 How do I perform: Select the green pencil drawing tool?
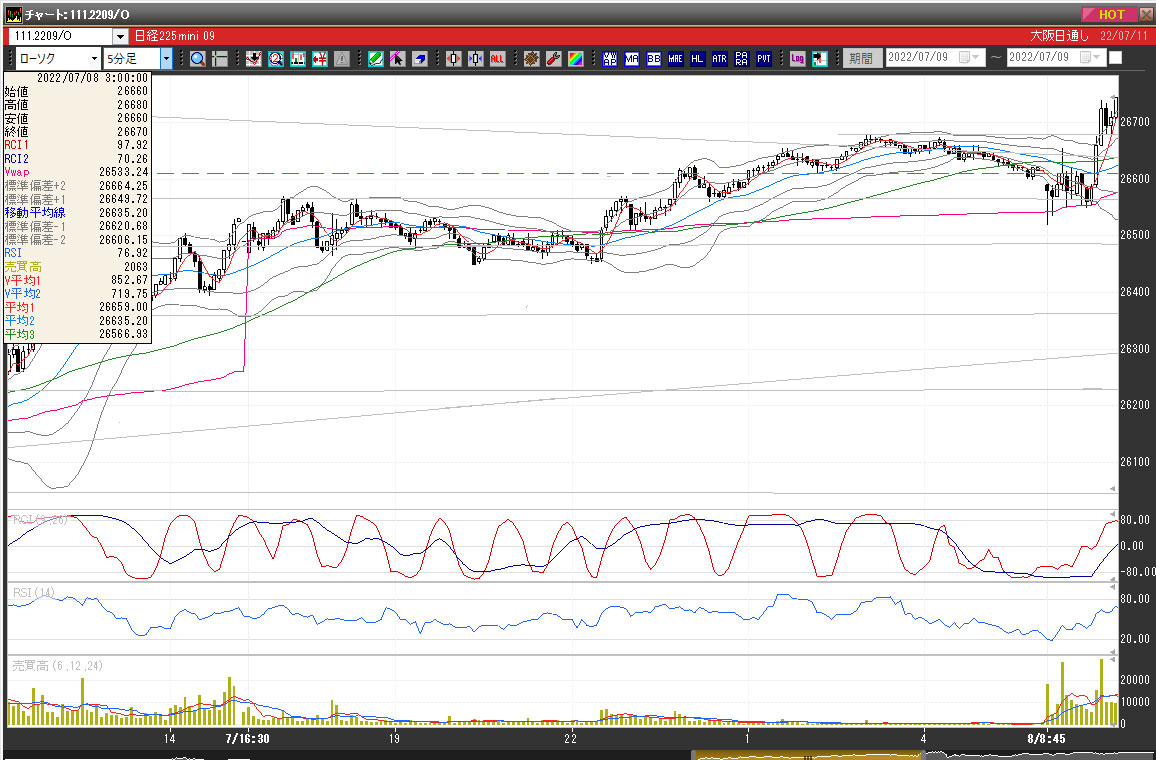(x=376, y=59)
